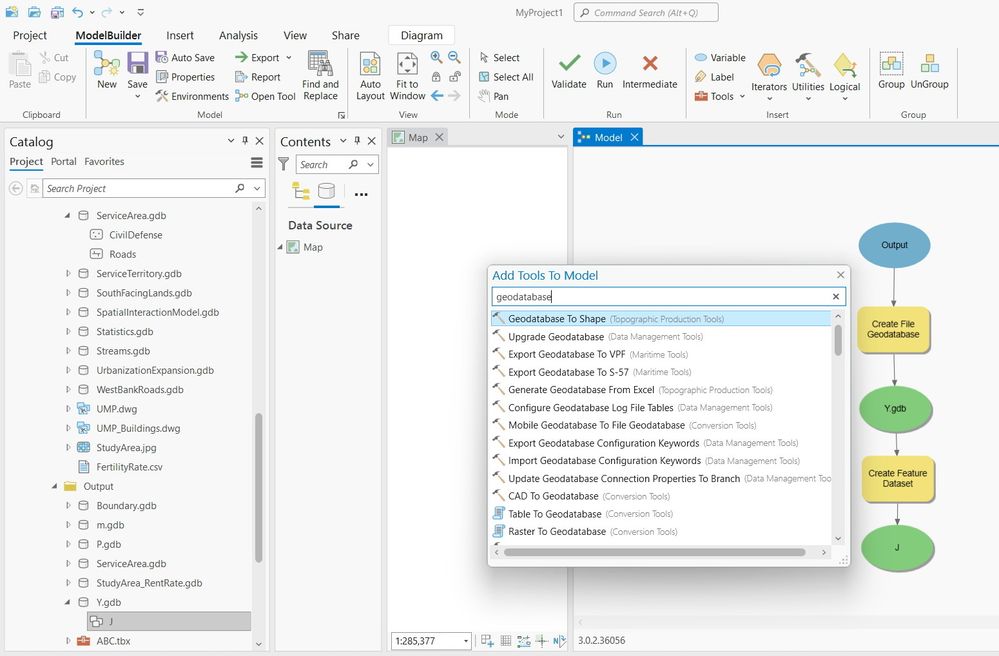This screenshot has width=999, height=656.
Task: Open the Share ribbon tab
Action: pyautogui.click(x=345, y=36)
